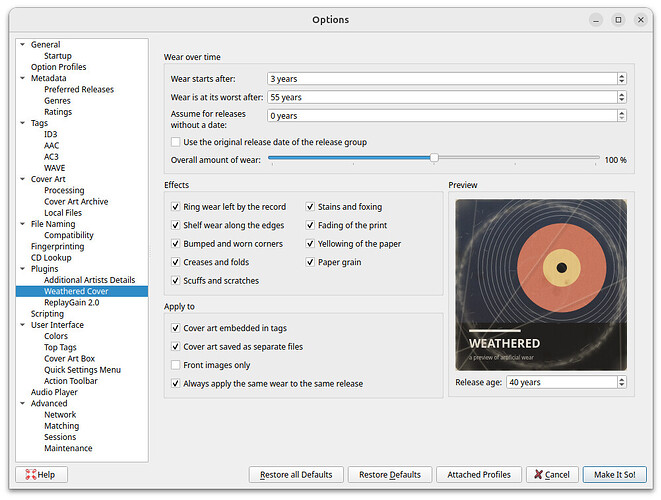This screenshot has height=500, width=661.
Task: Click Wear is at its worst spinner arrows
Action: (621, 97)
